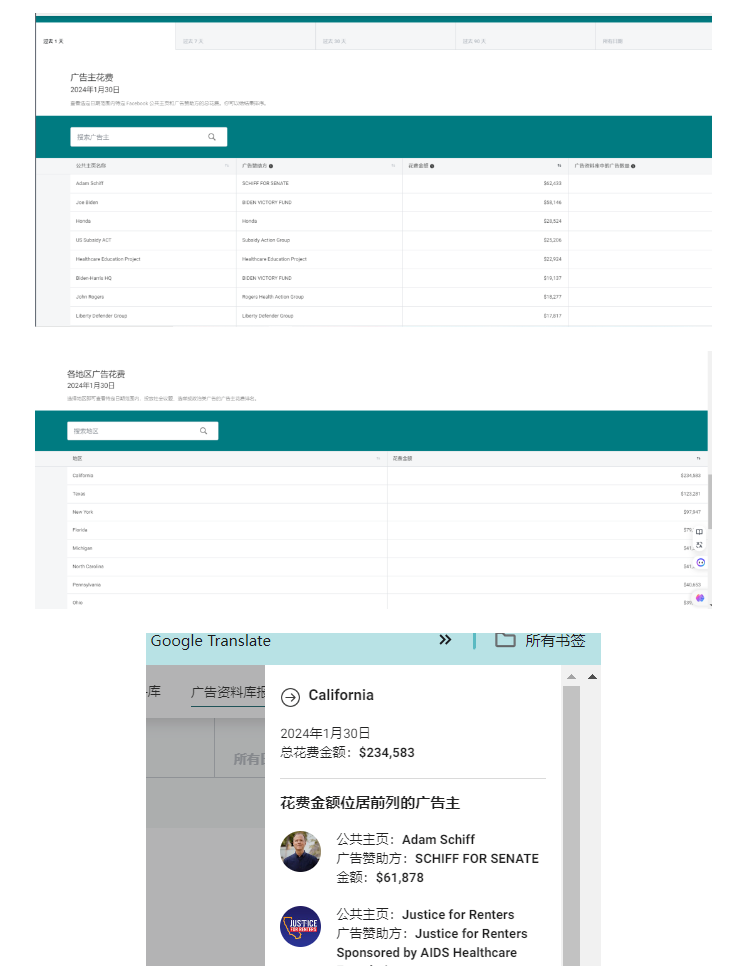Click the Google Translate bookmark
The image size is (733, 966).
point(211,641)
